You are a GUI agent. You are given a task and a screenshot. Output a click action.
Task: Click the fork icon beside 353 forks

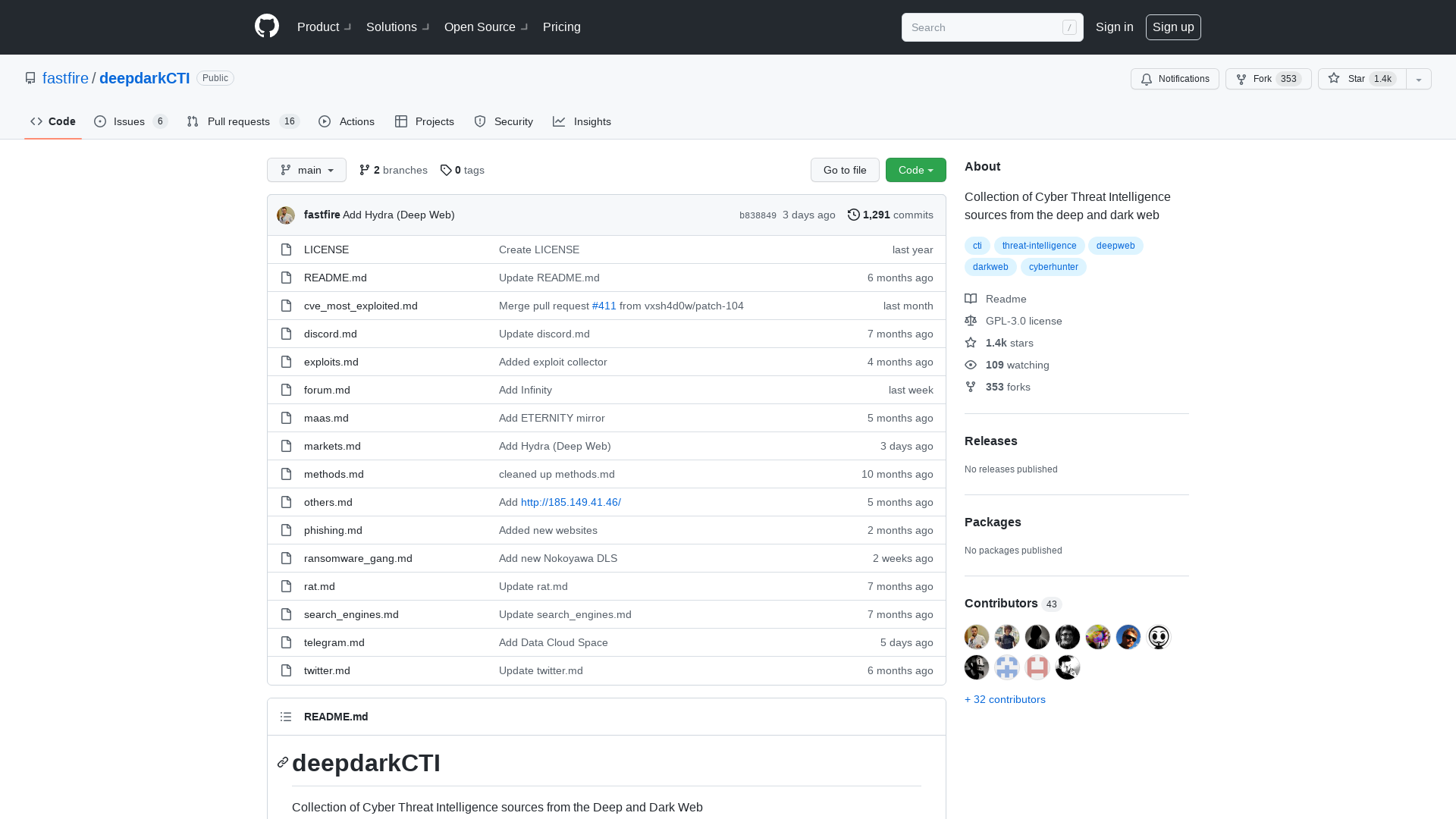(971, 387)
